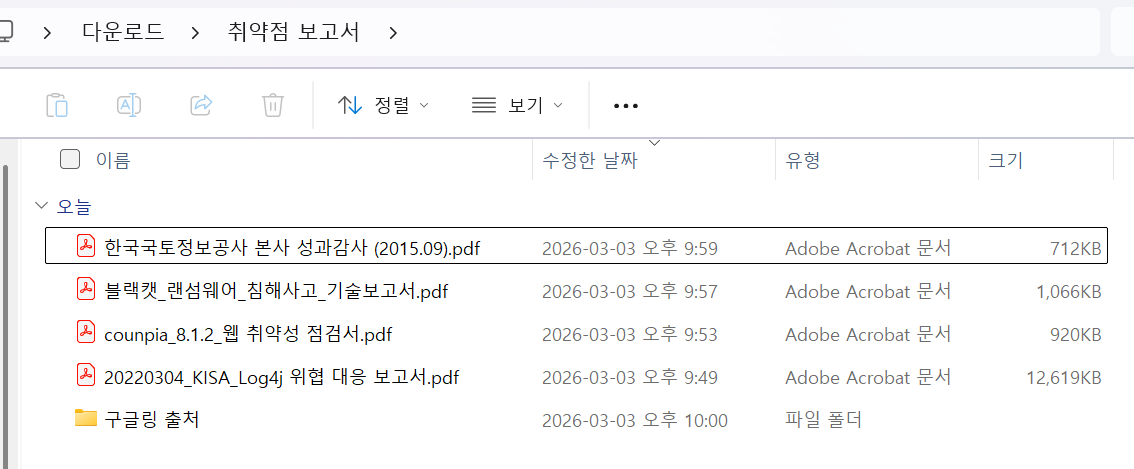The height and width of the screenshot is (469, 1134).
Task: Click PDF icon of 블랙캣_랜섬웨어 report
Action: coord(86,290)
